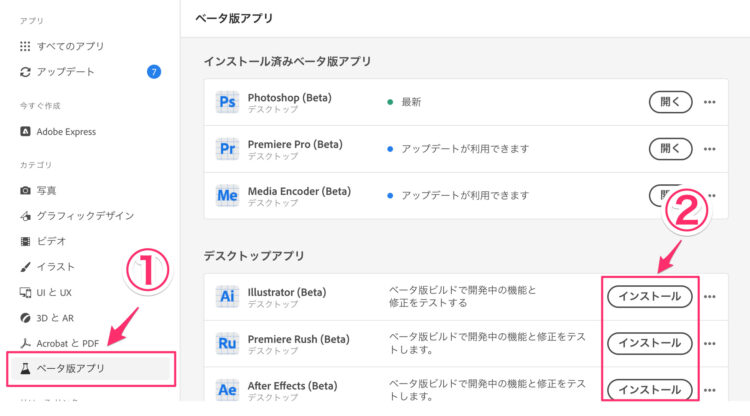Click the Illustrator (Beta) app name
Image resolution: width=750 pixels, height=416 pixels.
287,292
